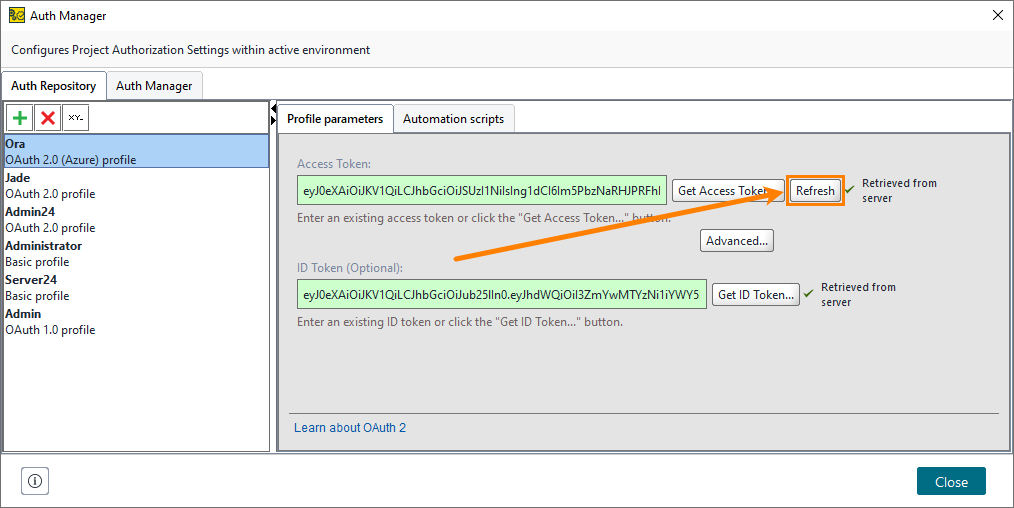Click the XY rename profile icon
Screen dimensions: 1014x508
[x=76, y=118]
